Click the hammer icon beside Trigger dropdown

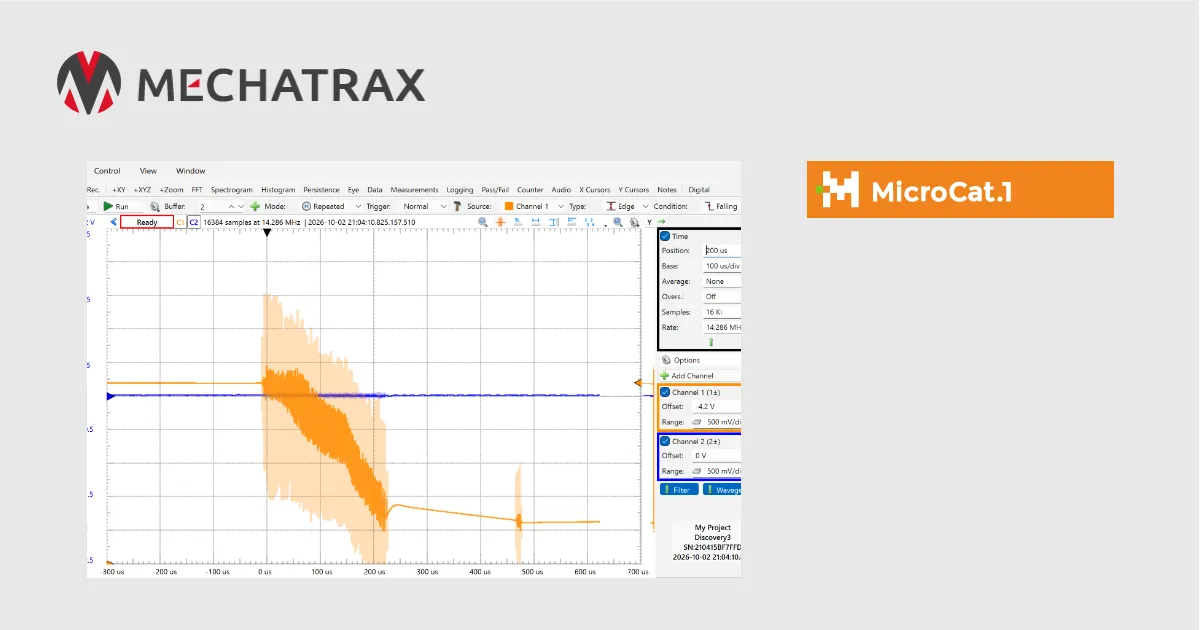(x=457, y=206)
